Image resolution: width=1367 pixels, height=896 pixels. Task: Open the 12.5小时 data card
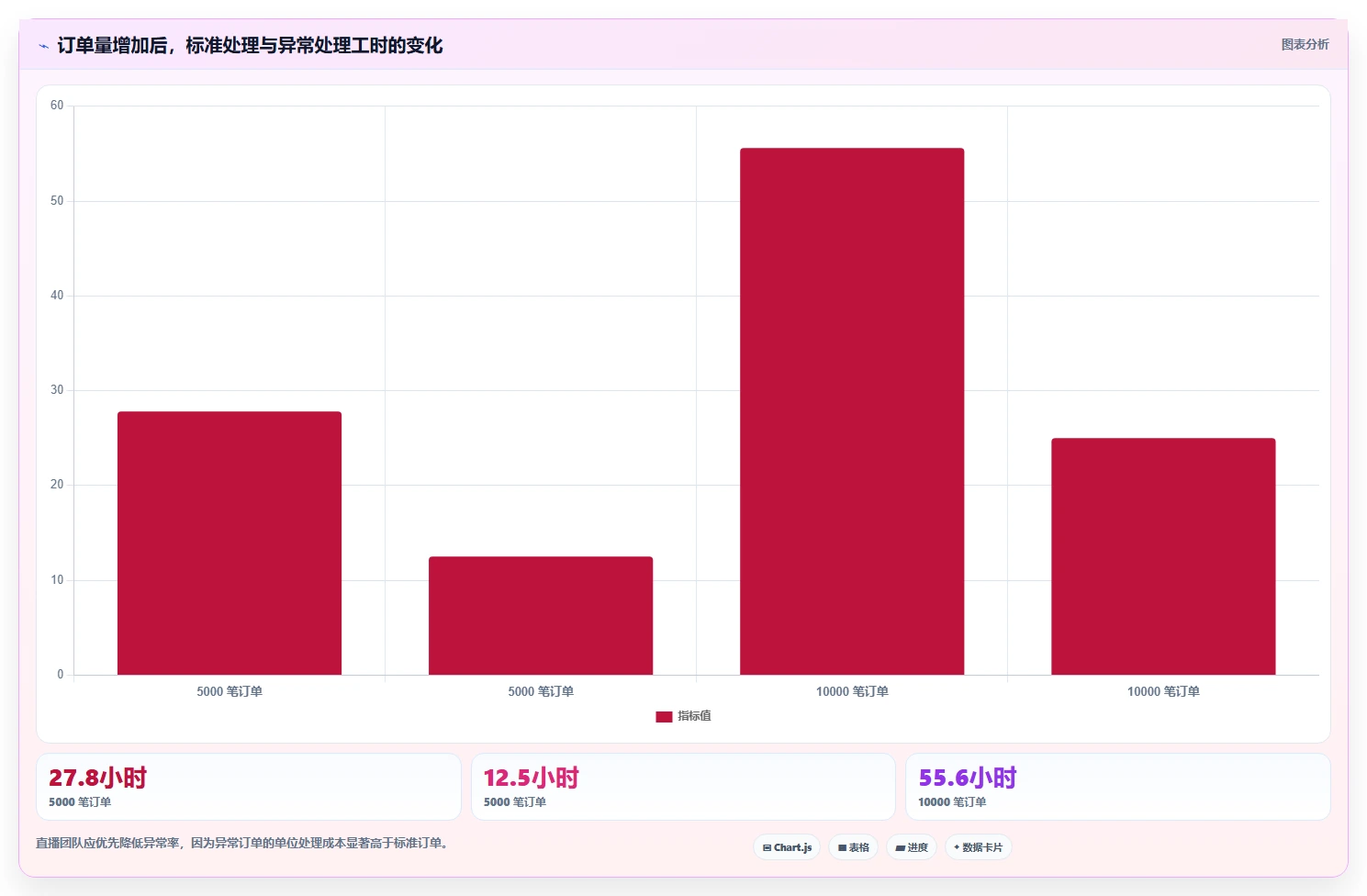683,787
